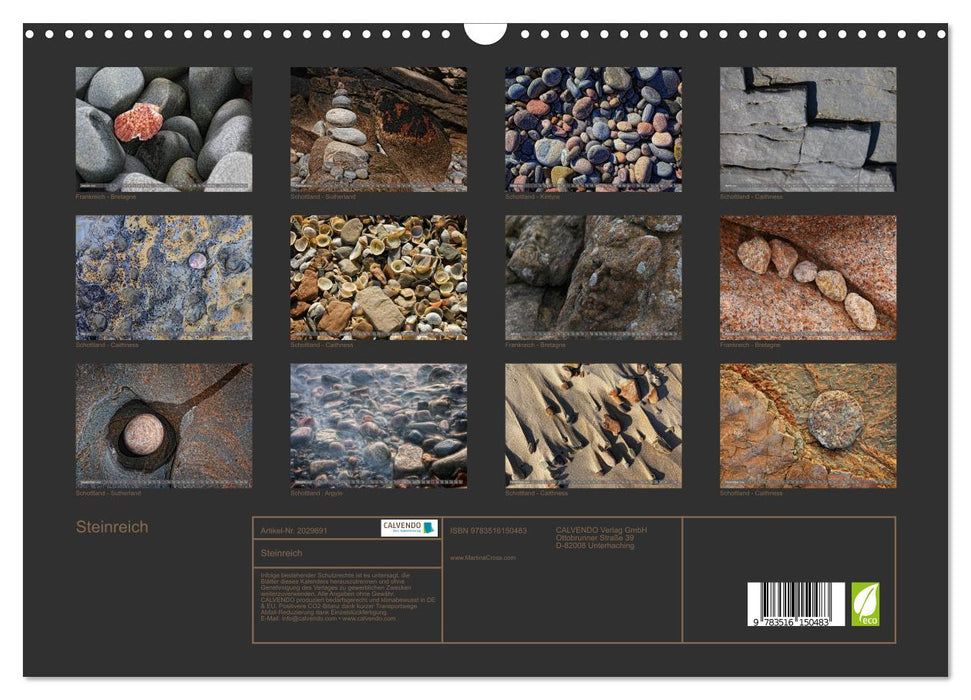
Task: Select the row of stones in granite photo
Action: 807,277
